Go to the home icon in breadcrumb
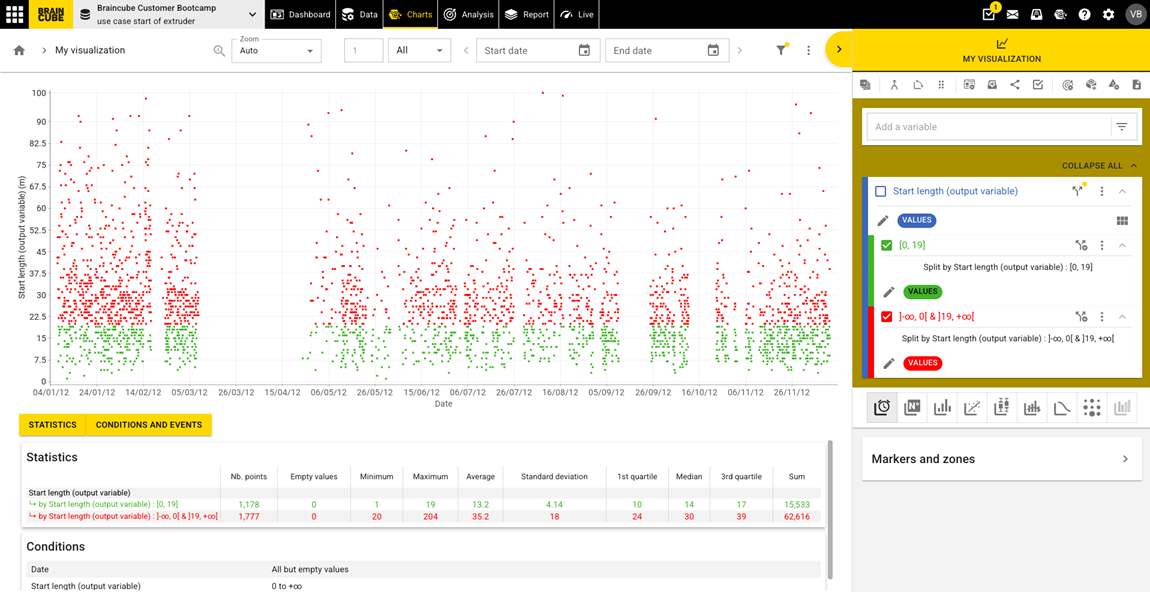This screenshot has height=592, width=1150. coord(19,50)
